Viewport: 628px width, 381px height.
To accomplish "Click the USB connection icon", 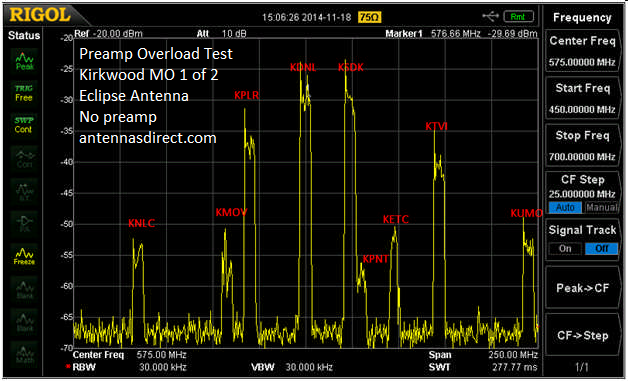I will coord(490,16).
